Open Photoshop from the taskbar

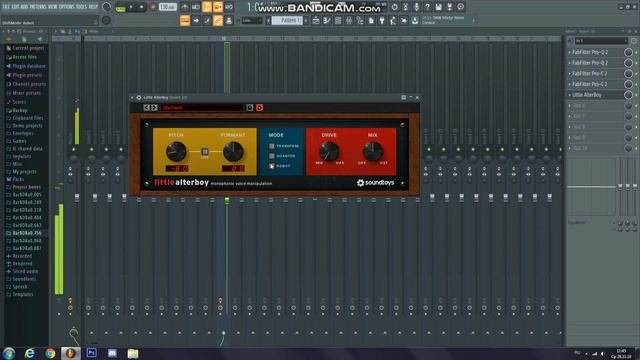pyautogui.click(x=92, y=353)
